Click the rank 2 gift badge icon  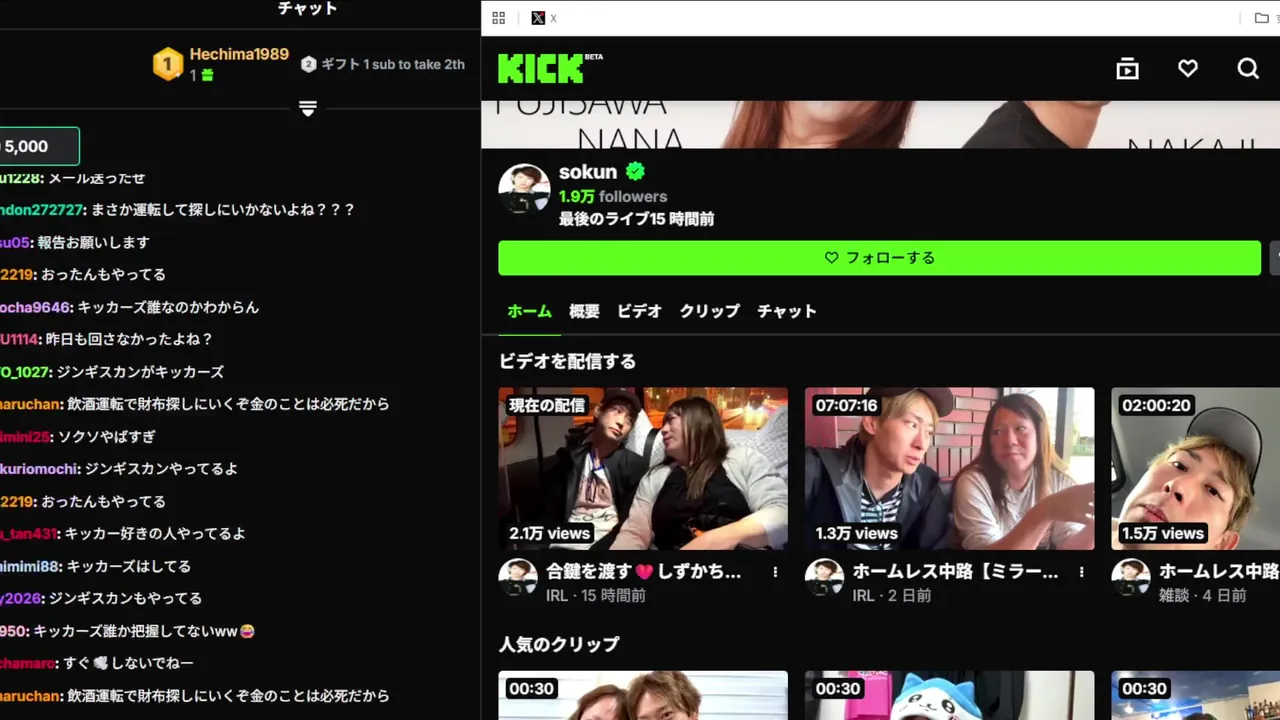click(308, 64)
